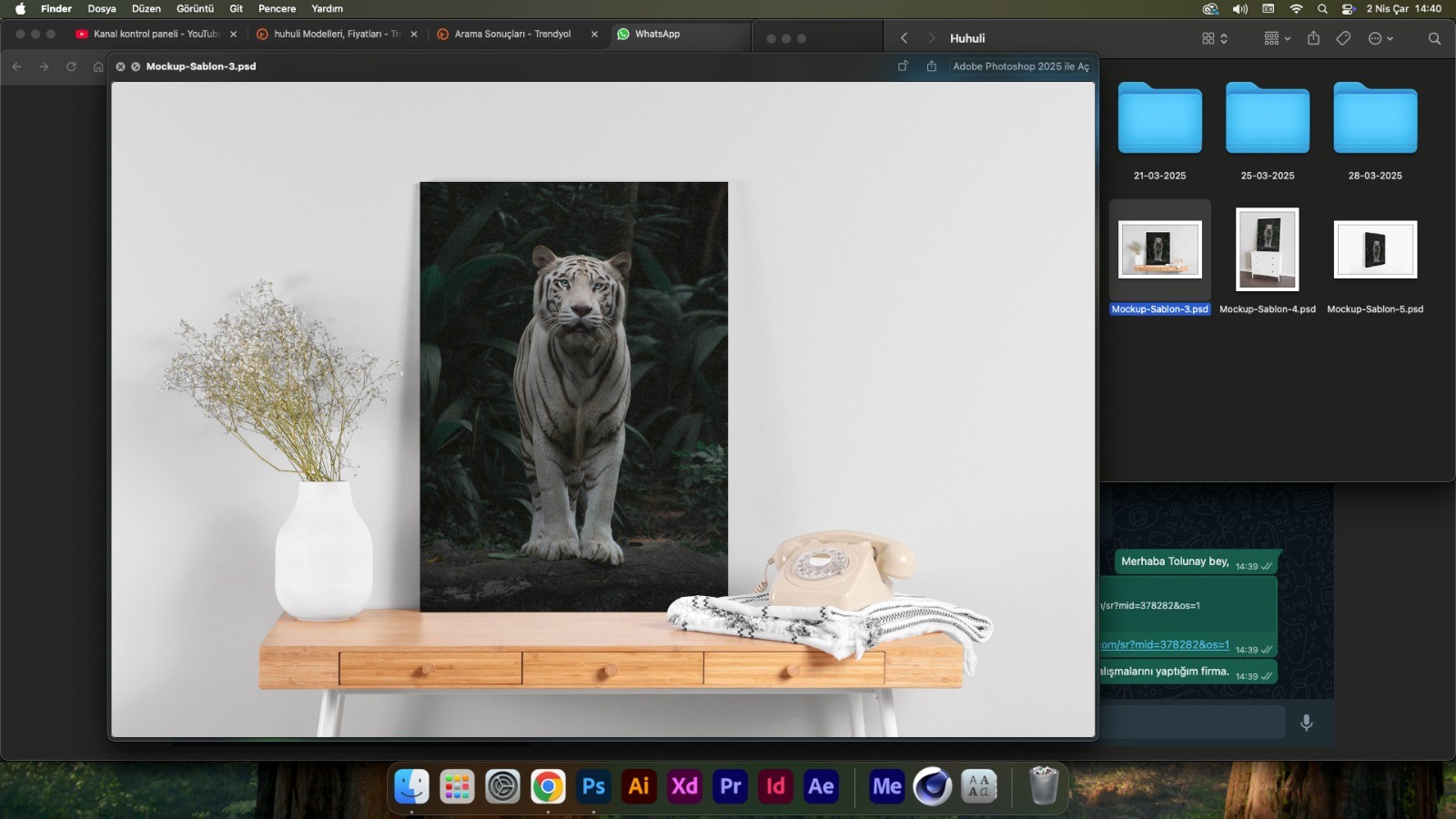Launch Illustrator from the Dock
This screenshot has width=1456, height=819.
pyautogui.click(x=639, y=786)
